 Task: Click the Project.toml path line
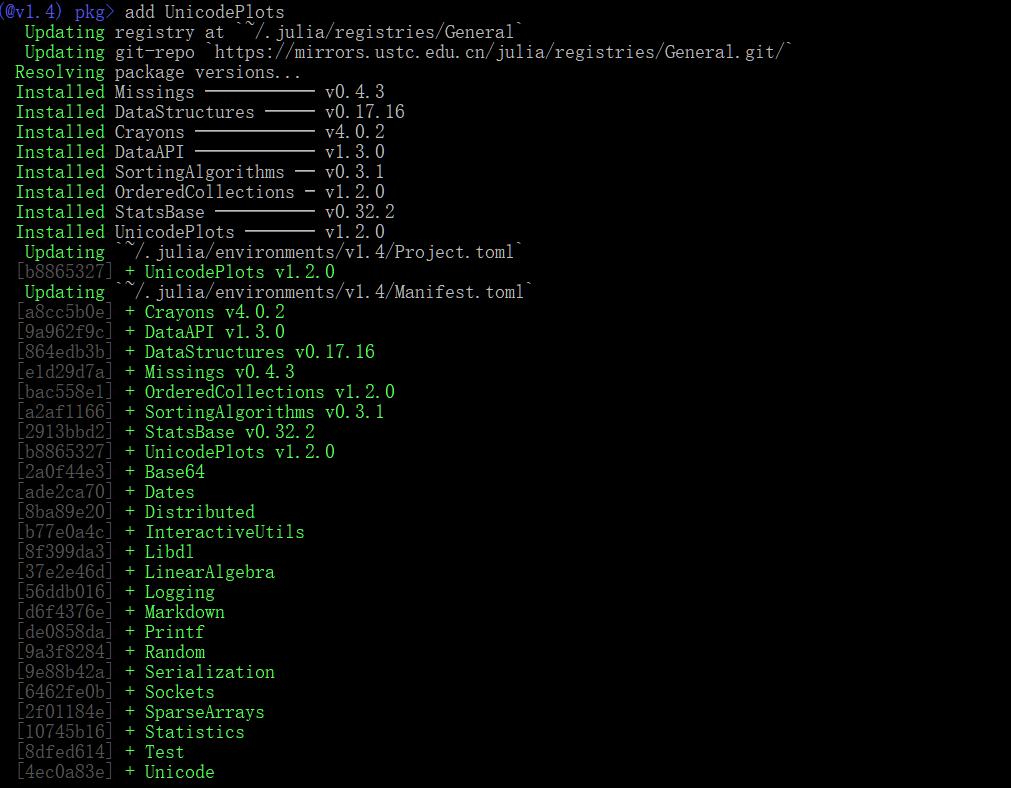pyautogui.click(x=318, y=252)
